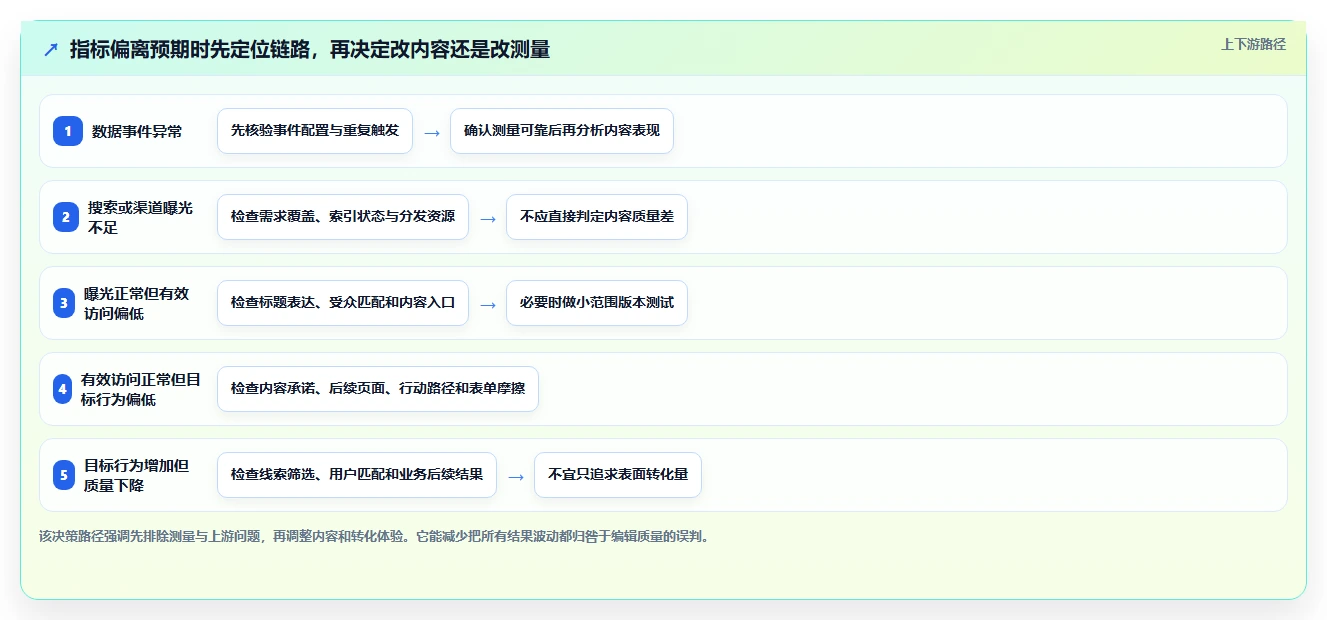Click the 搜索或渠道曝光不足 step label

(140, 217)
